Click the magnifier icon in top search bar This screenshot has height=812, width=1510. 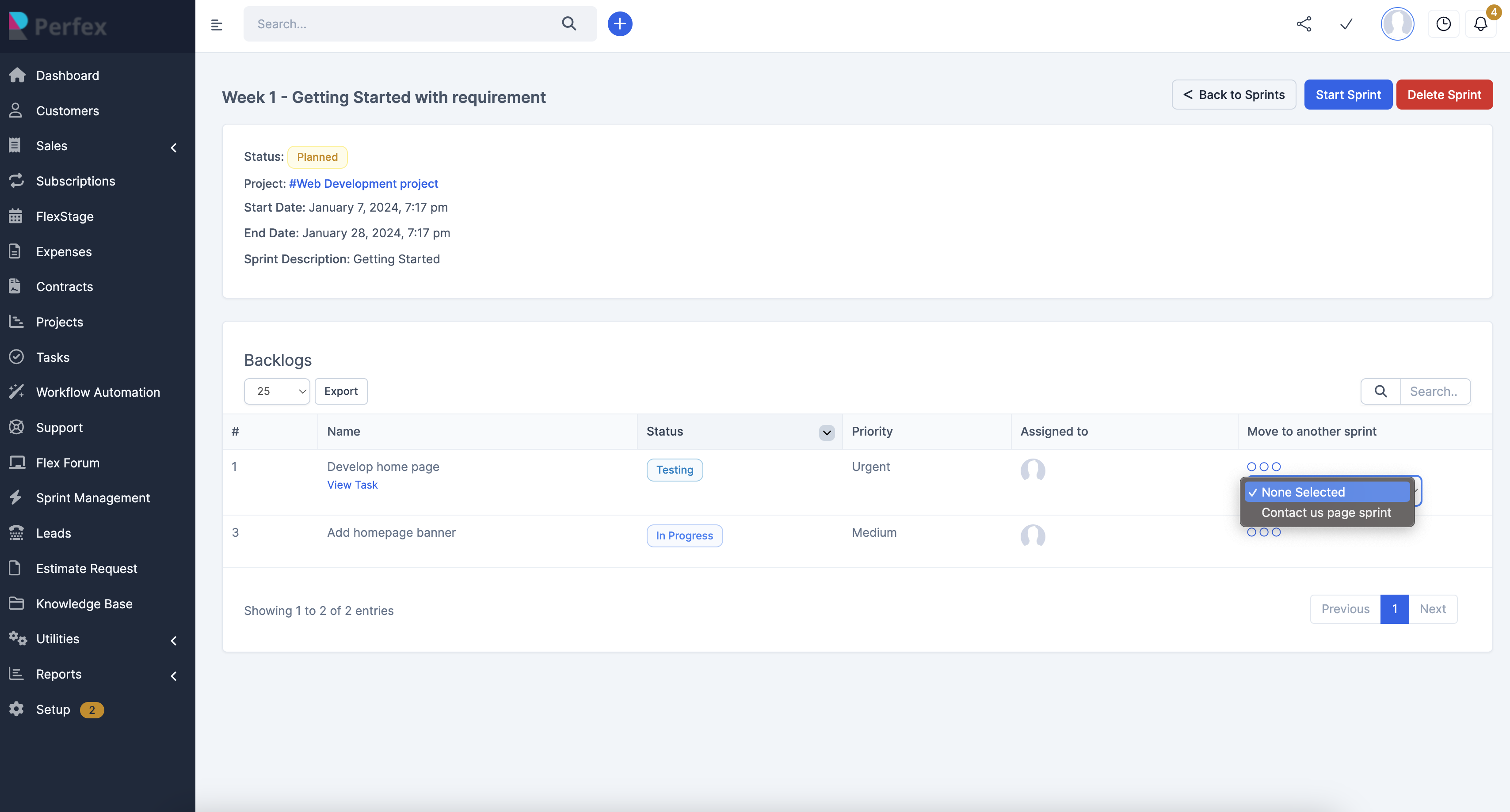(568, 24)
